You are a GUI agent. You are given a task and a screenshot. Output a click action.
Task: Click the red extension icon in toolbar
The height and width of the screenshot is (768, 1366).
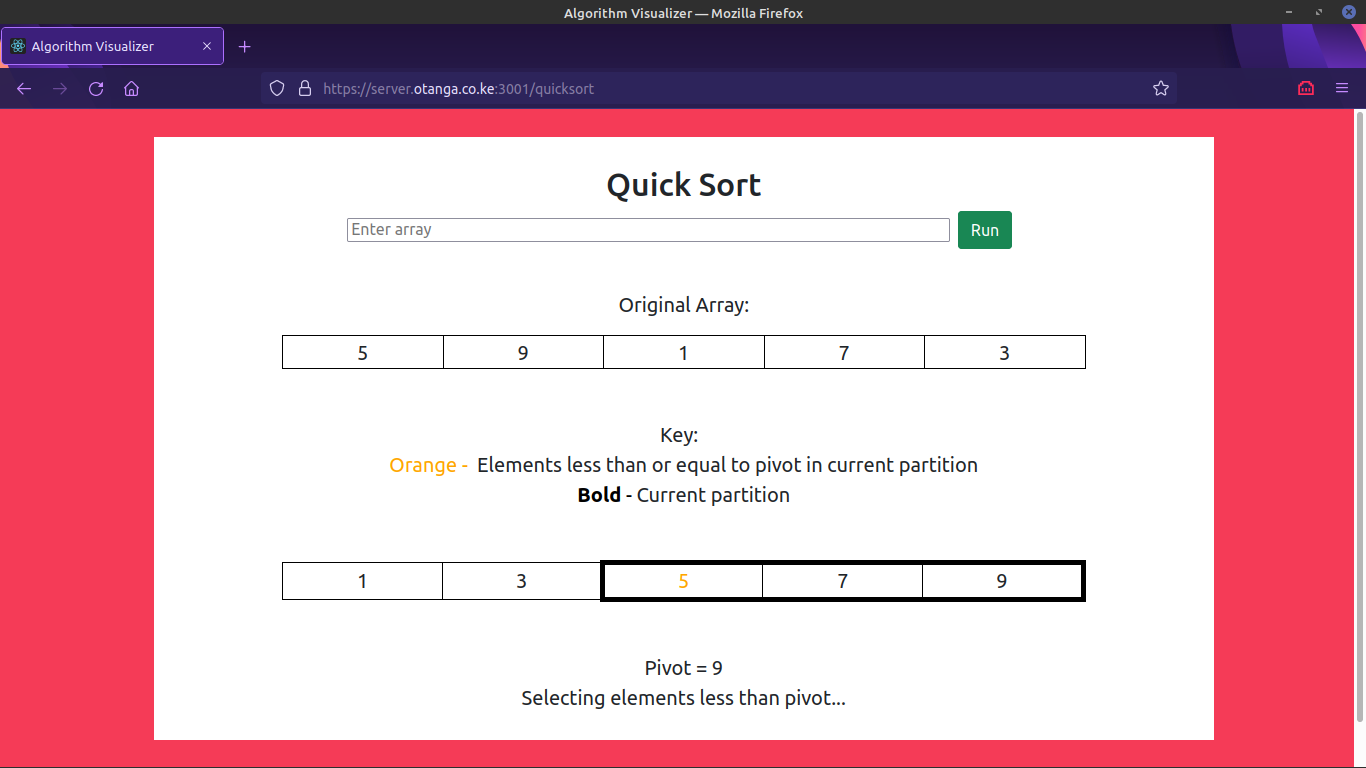coord(1305,89)
